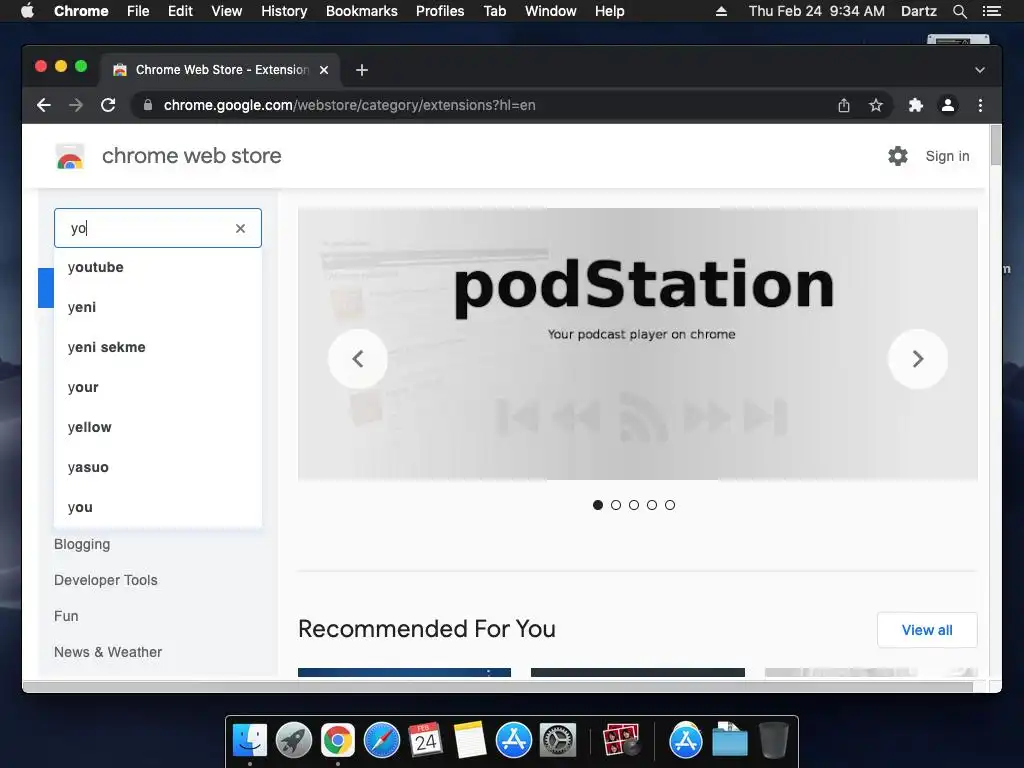
Task: Go back using browser back arrow
Action: (44, 105)
